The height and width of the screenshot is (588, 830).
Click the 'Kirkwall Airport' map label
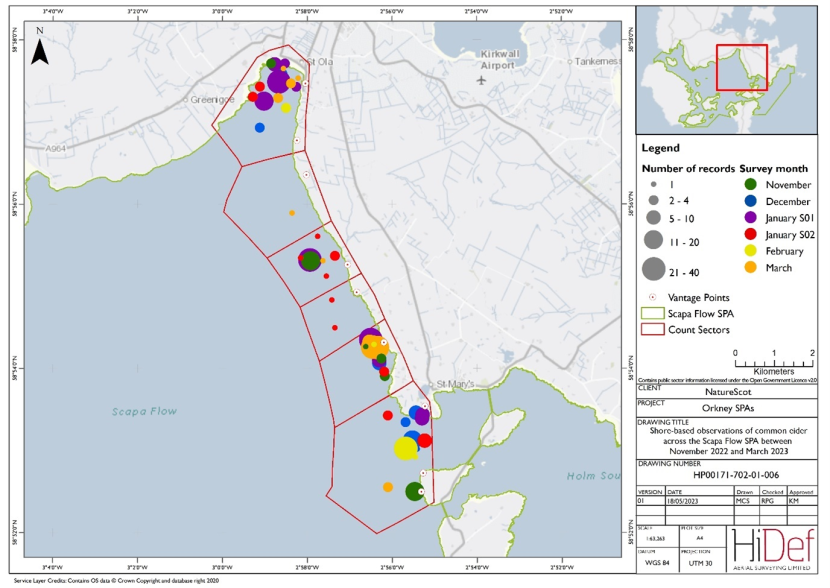pos(499,60)
